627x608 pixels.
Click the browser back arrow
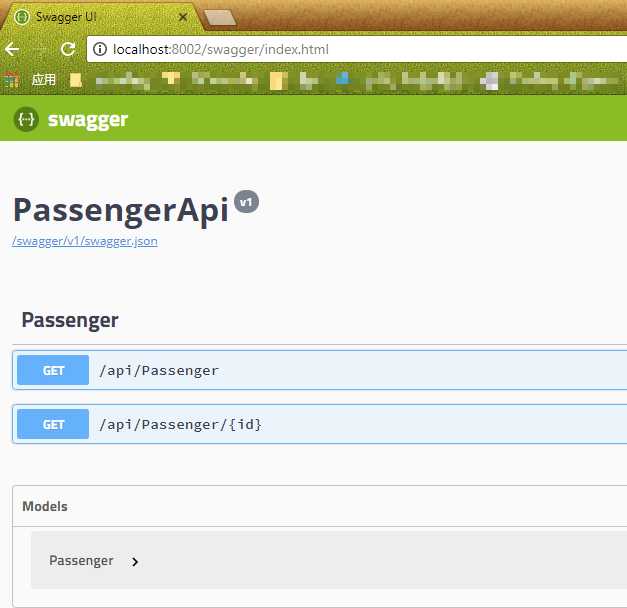coord(12,49)
